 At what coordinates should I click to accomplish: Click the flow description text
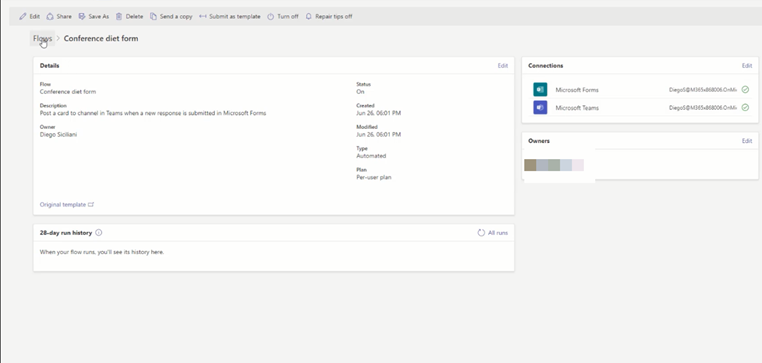(x=153, y=113)
